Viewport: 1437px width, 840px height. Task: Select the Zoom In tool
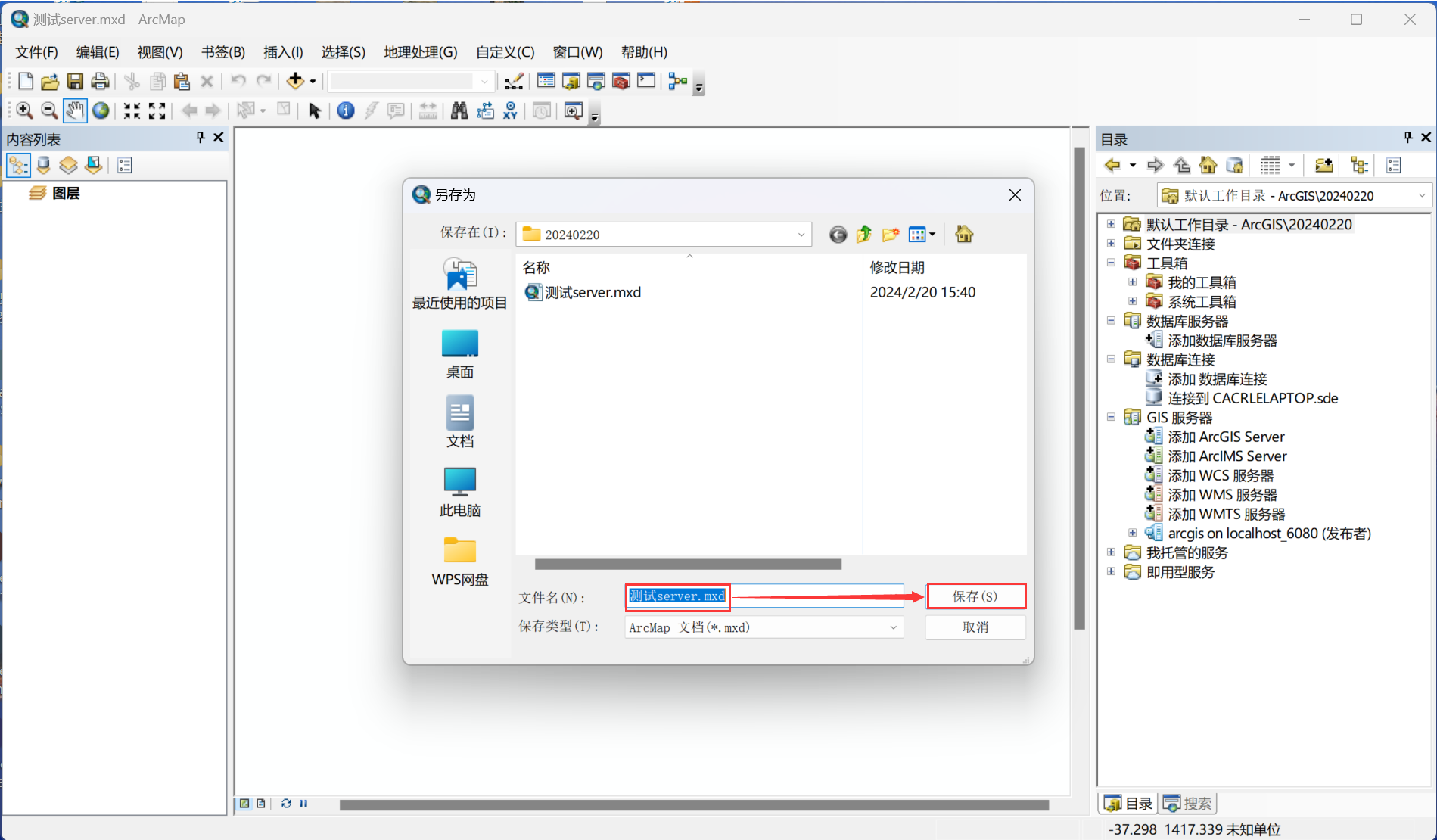coord(24,110)
